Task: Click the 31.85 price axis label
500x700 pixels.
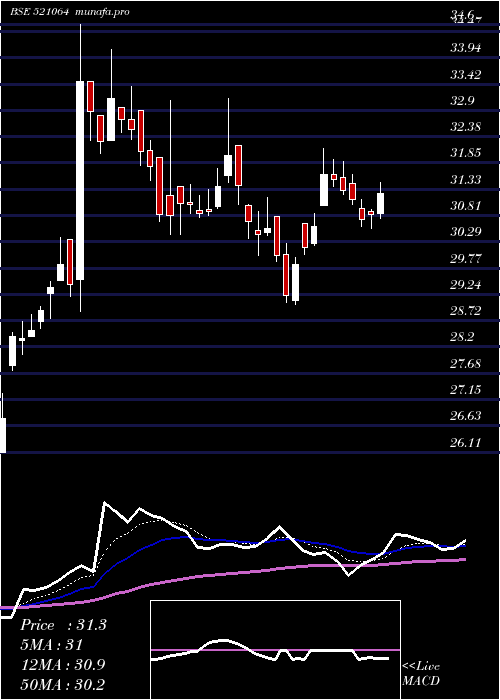Action: (x=466, y=153)
